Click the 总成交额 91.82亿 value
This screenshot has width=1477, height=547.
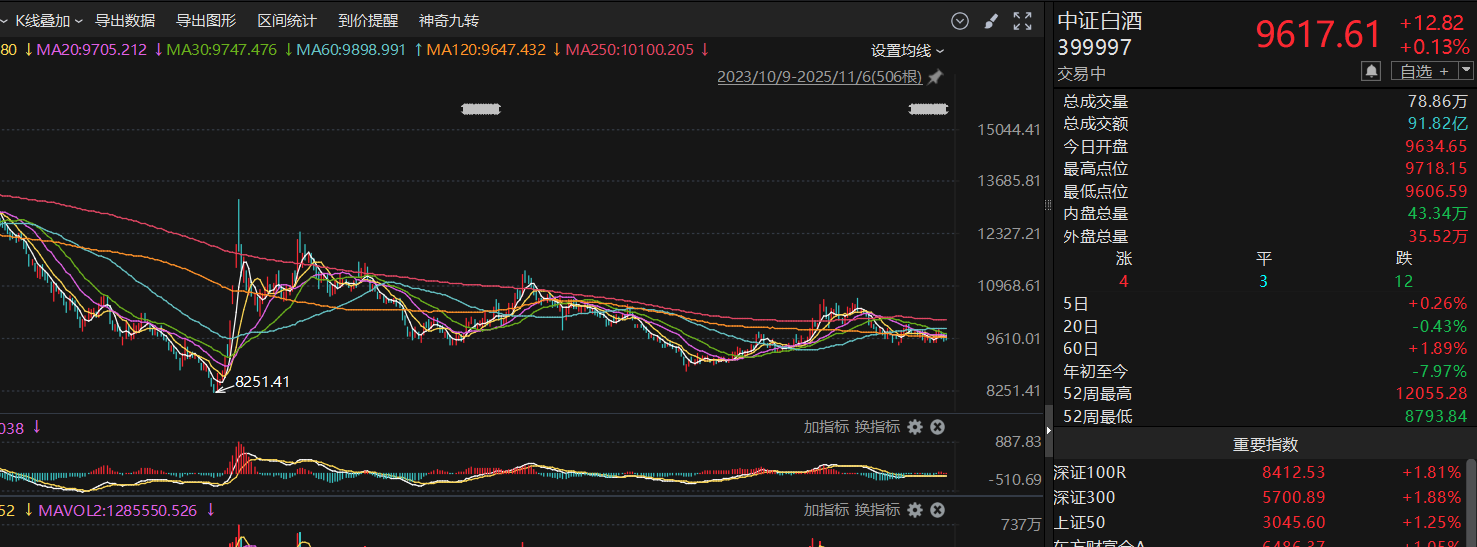click(1438, 124)
